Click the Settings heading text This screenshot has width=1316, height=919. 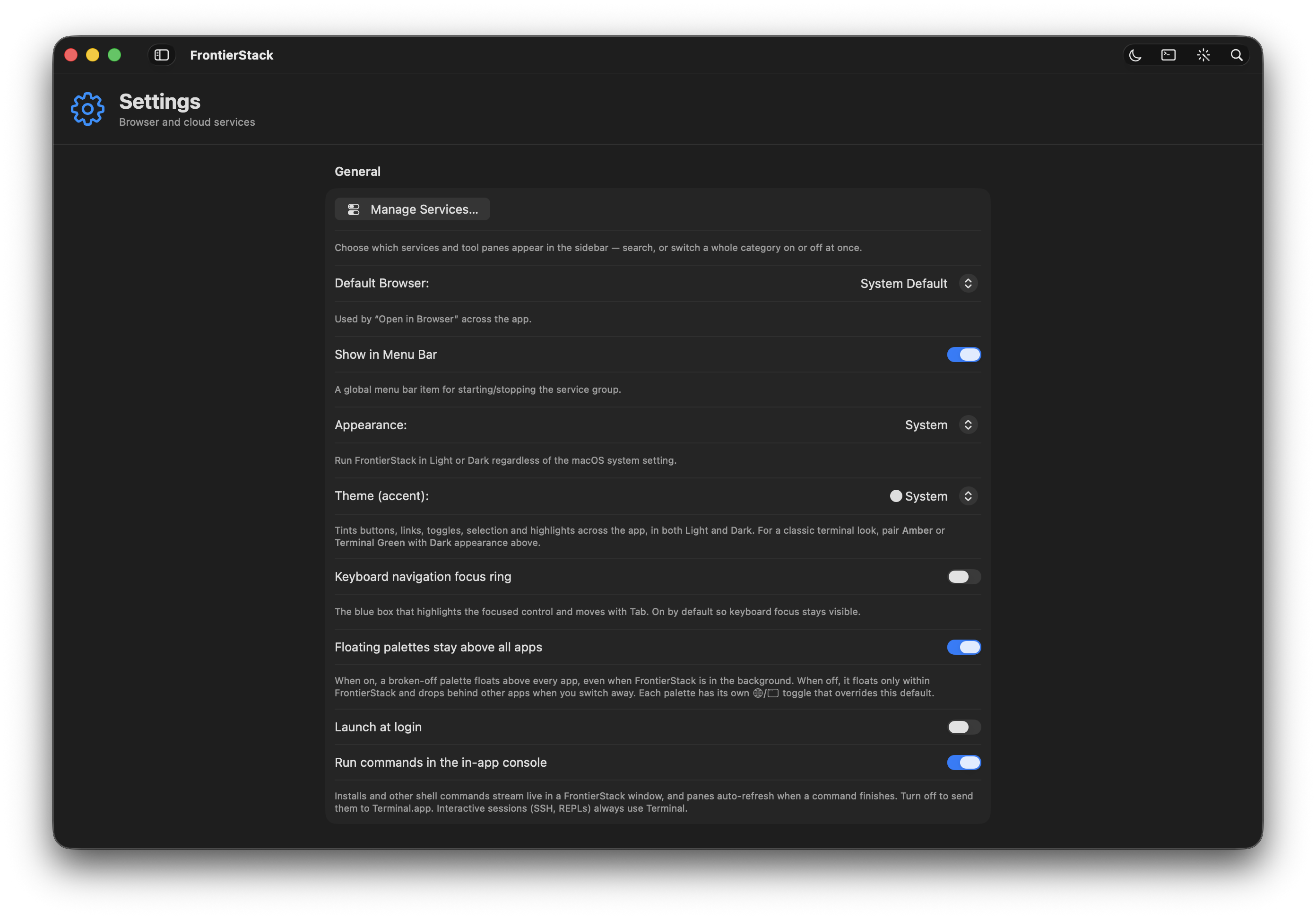point(160,102)
